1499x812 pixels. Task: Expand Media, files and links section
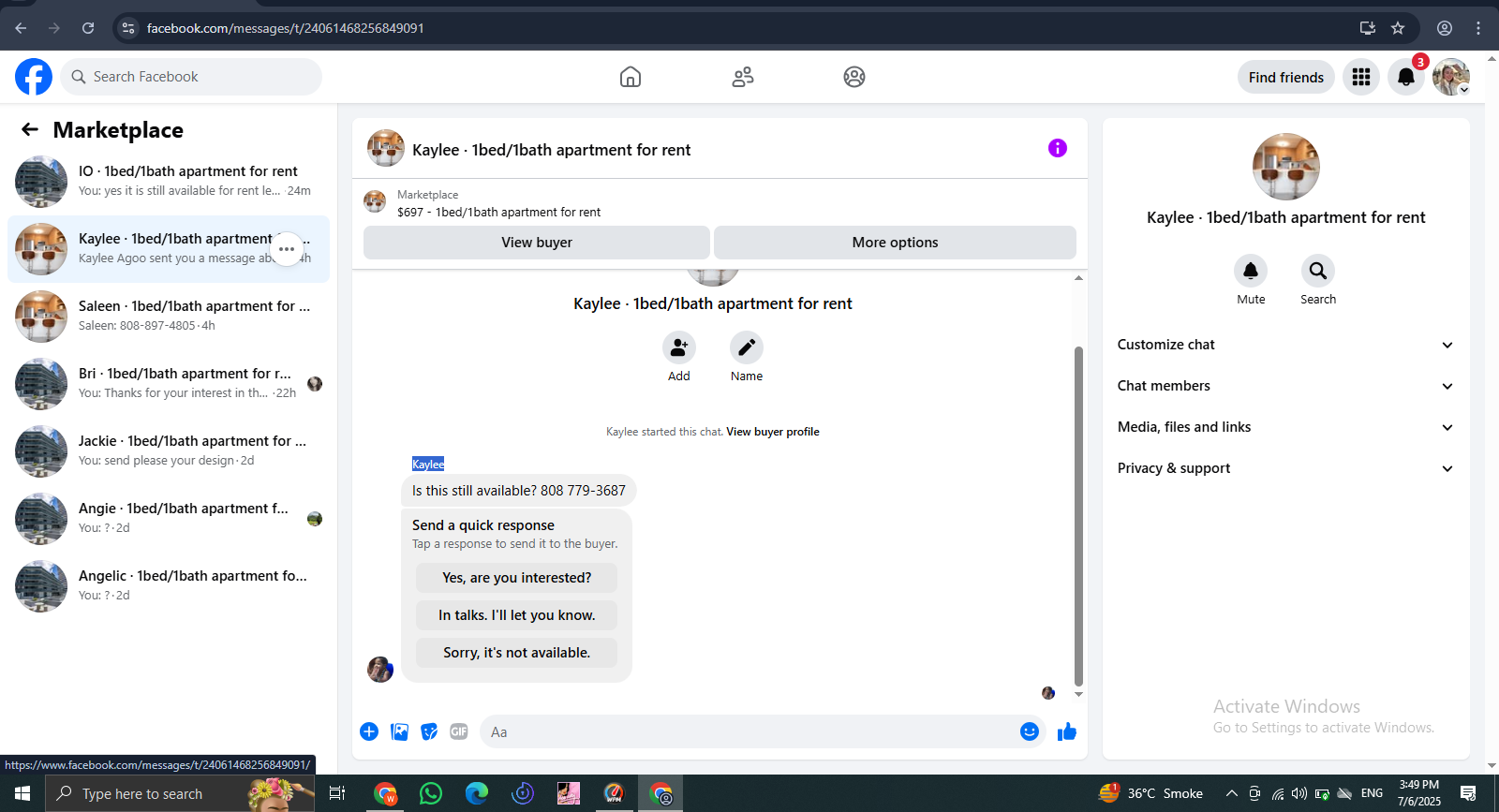(x=1286, y=427)
